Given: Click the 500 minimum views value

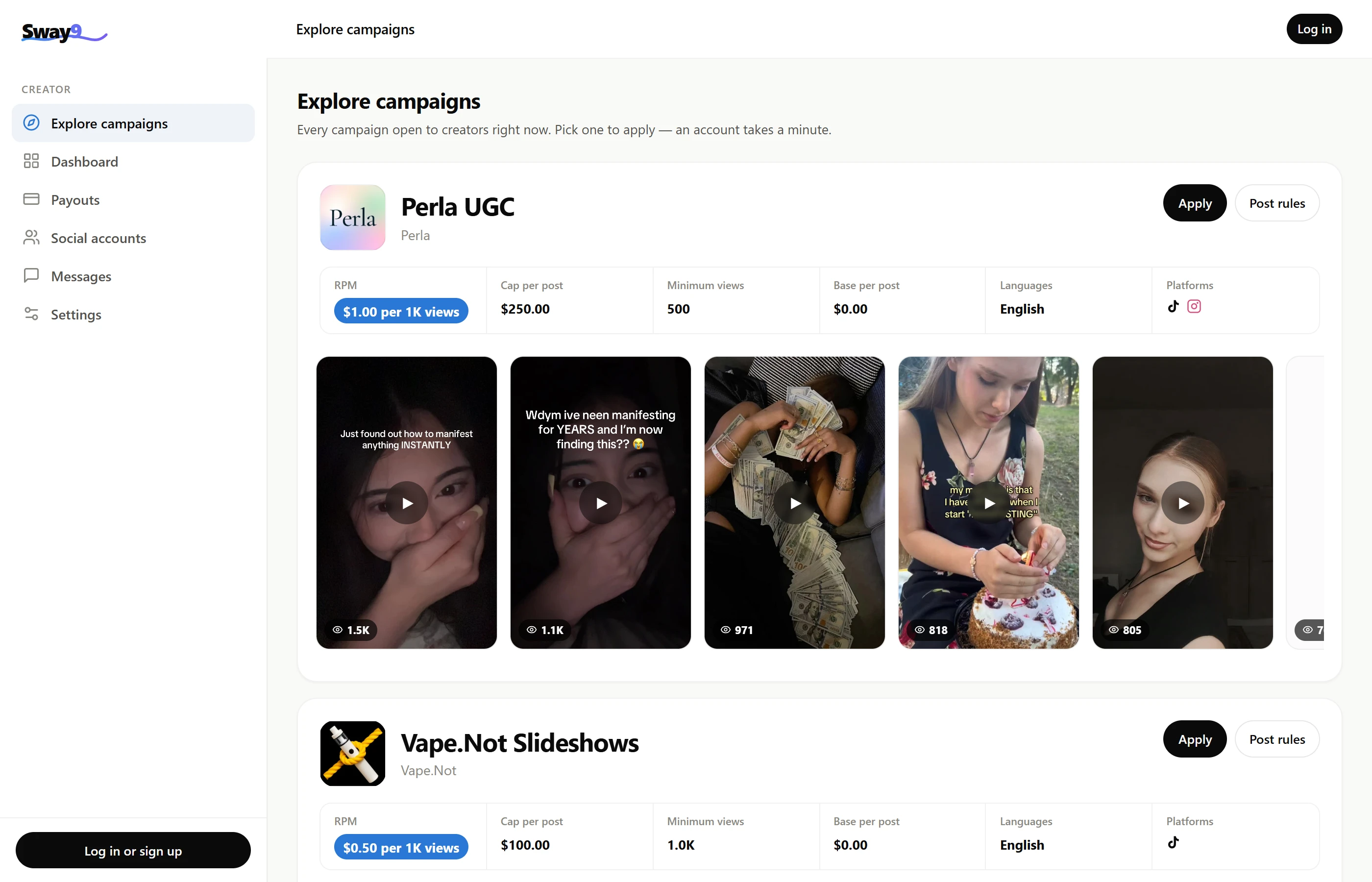Looking at the screenshot, I should (679, 309).
